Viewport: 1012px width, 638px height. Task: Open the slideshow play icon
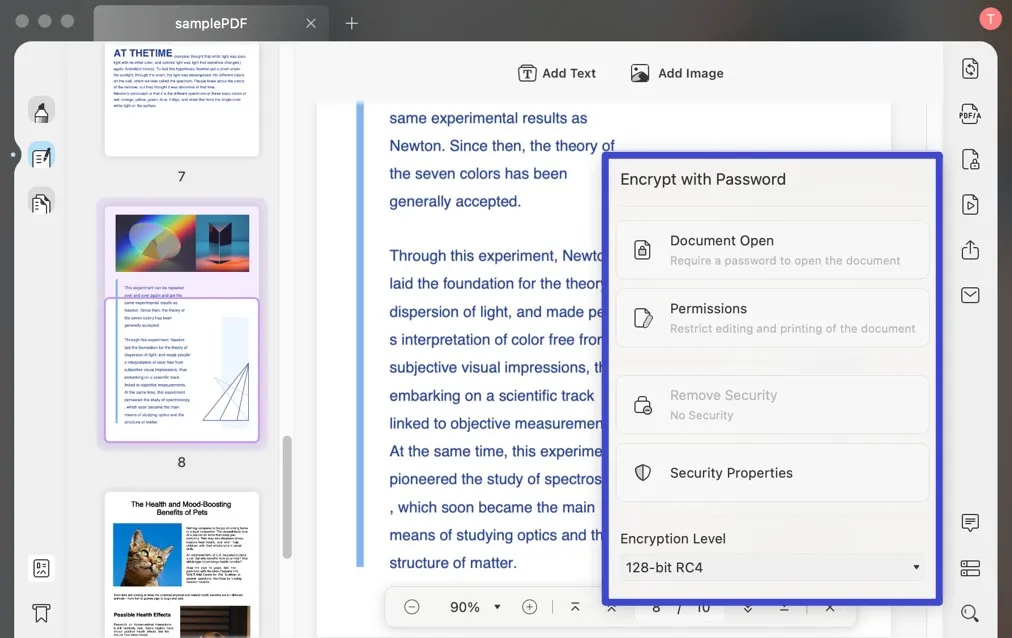click(x=970, y=205)
